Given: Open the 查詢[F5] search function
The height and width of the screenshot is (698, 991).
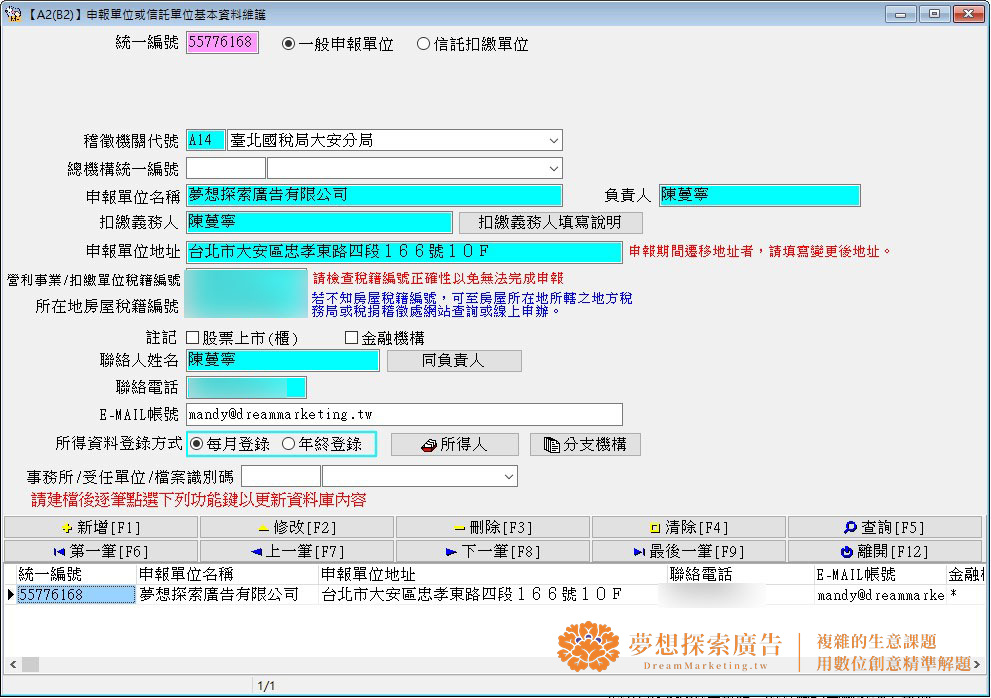Looking at the screenshot, I should (x=885, y=527).
